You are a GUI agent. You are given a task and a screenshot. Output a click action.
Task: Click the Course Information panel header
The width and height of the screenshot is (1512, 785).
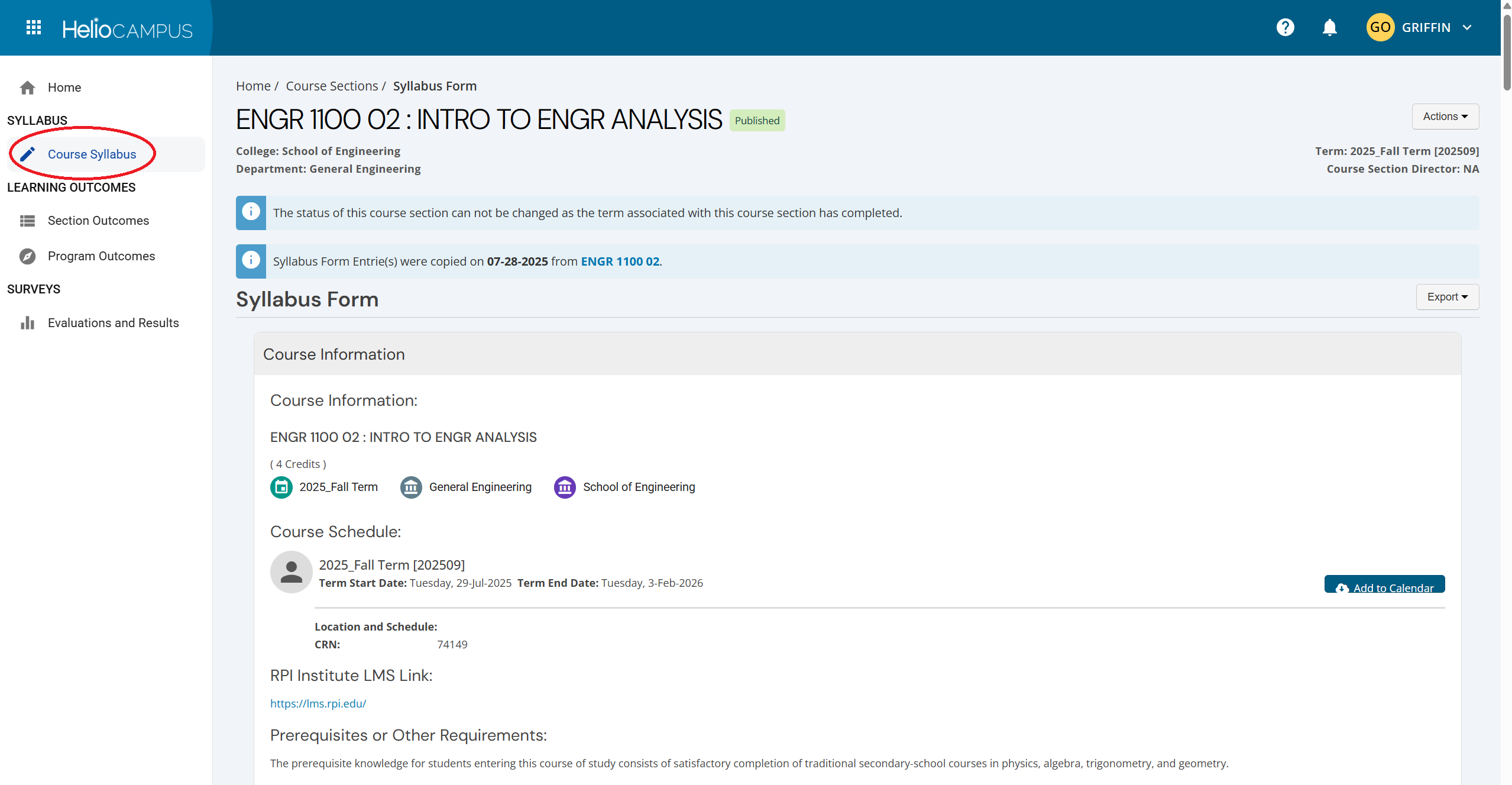pyautogui.click(x=857, y=354)
